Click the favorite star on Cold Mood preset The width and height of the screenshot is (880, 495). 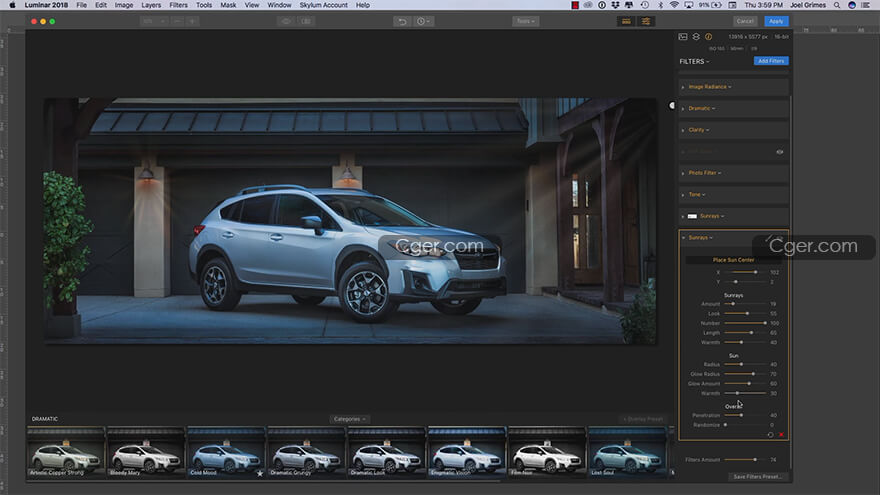(260, 473)
